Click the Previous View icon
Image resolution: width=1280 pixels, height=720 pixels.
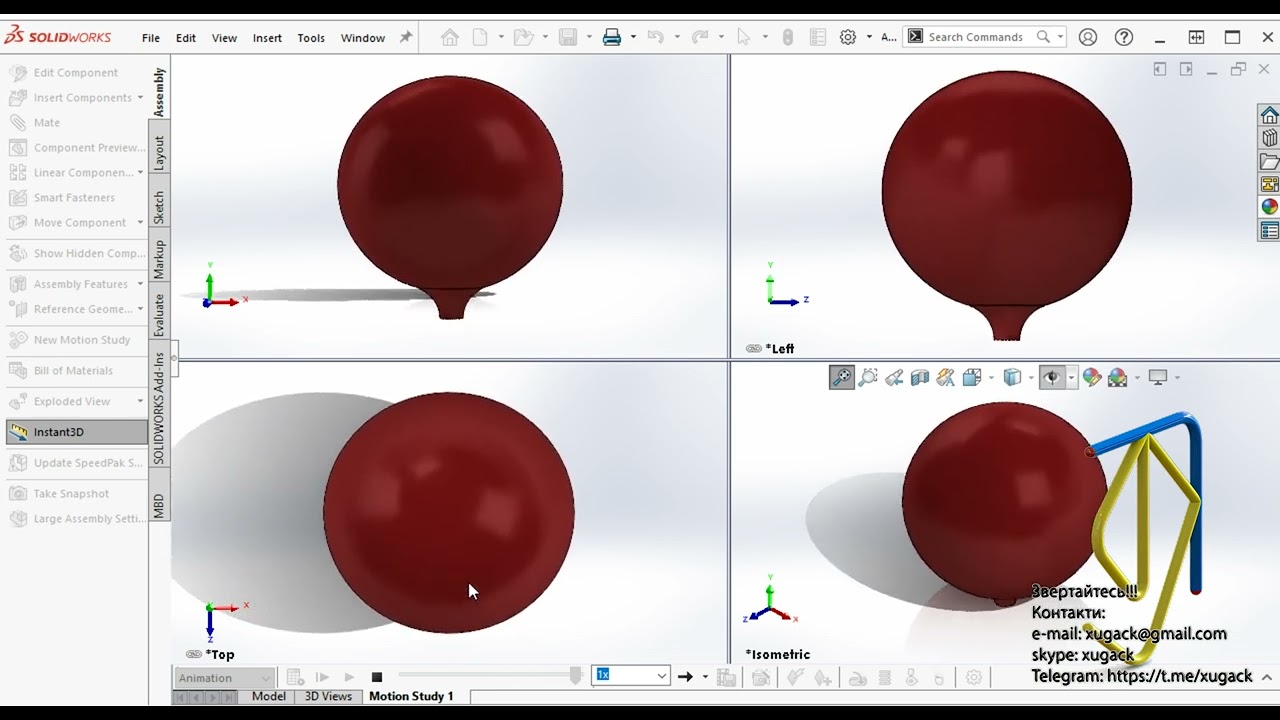point(894,377)
